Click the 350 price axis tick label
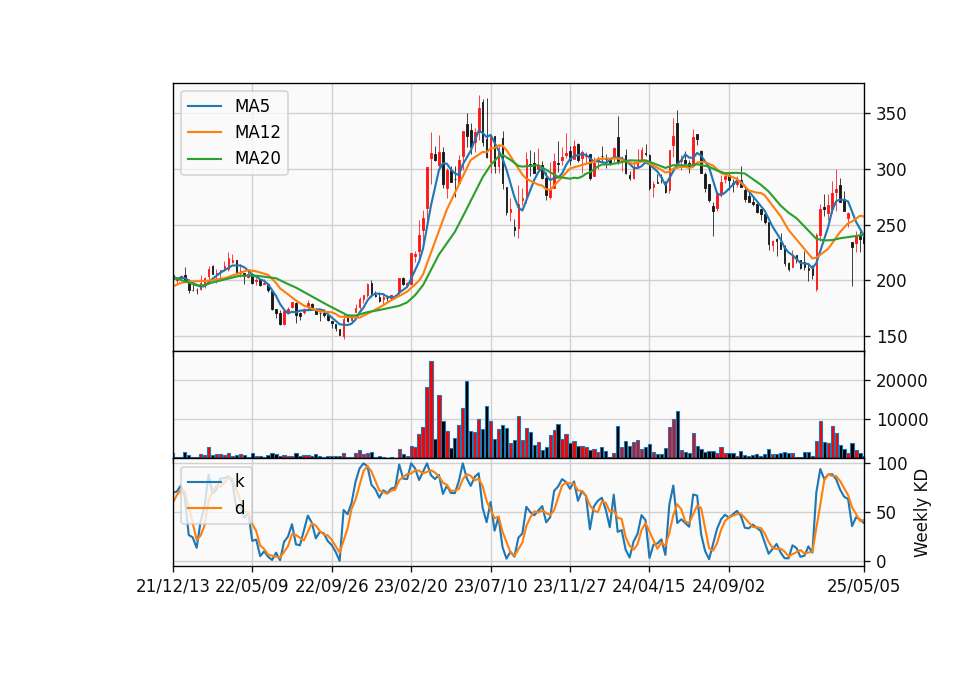This screenshot has width=960, height=690. coord(891,114)
